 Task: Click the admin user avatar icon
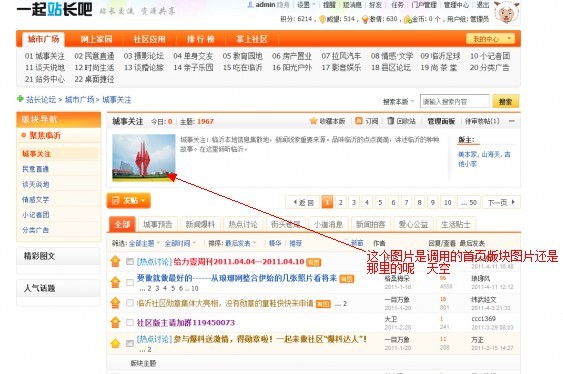click(251, 5)
